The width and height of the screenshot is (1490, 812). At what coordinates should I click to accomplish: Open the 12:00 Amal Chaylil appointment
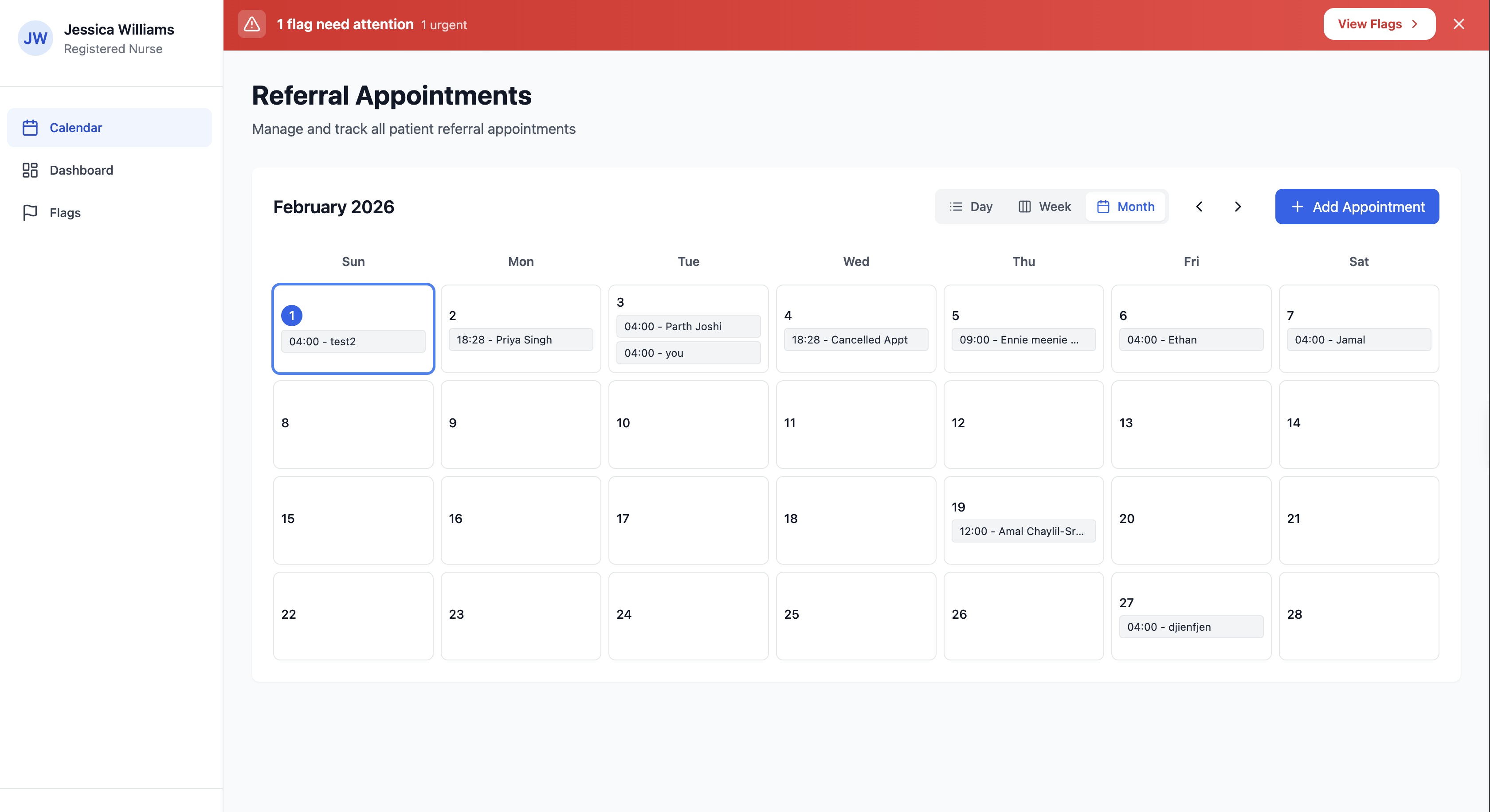coord(1023,531)
